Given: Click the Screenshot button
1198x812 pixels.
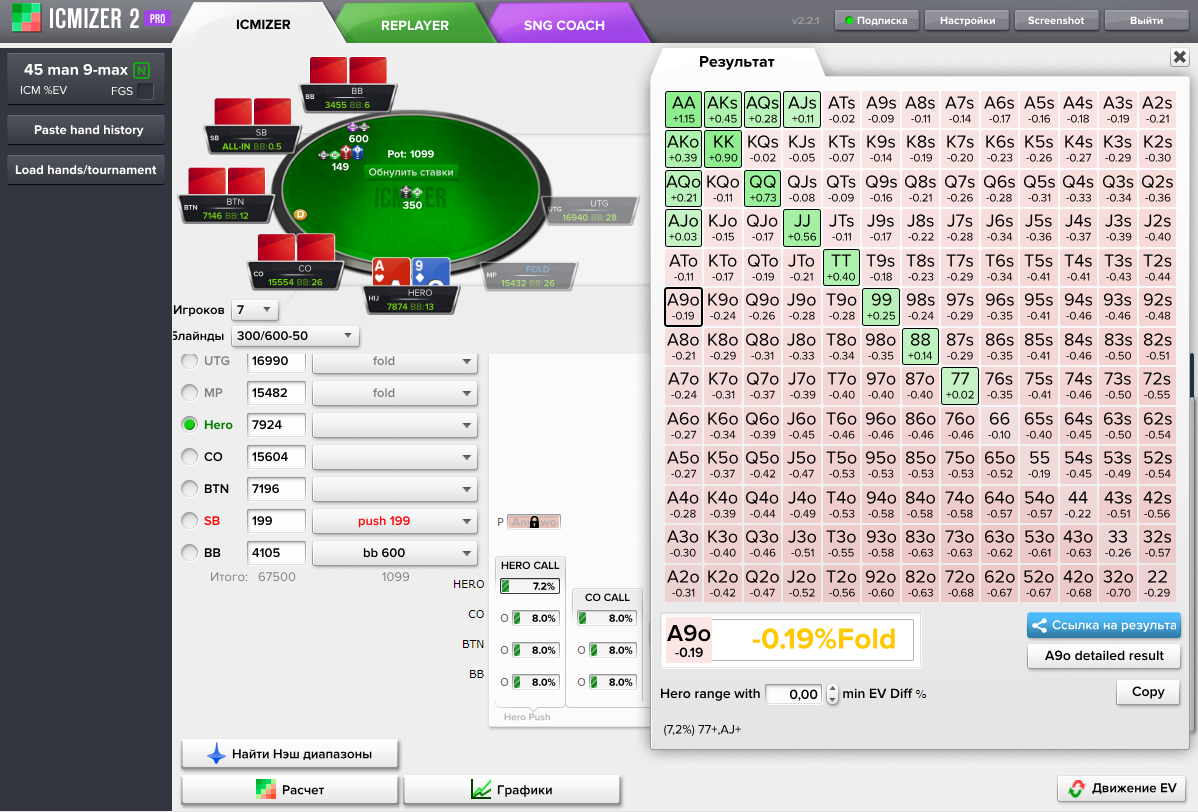Looking at the screenshot, I should tap(1056, 21).
